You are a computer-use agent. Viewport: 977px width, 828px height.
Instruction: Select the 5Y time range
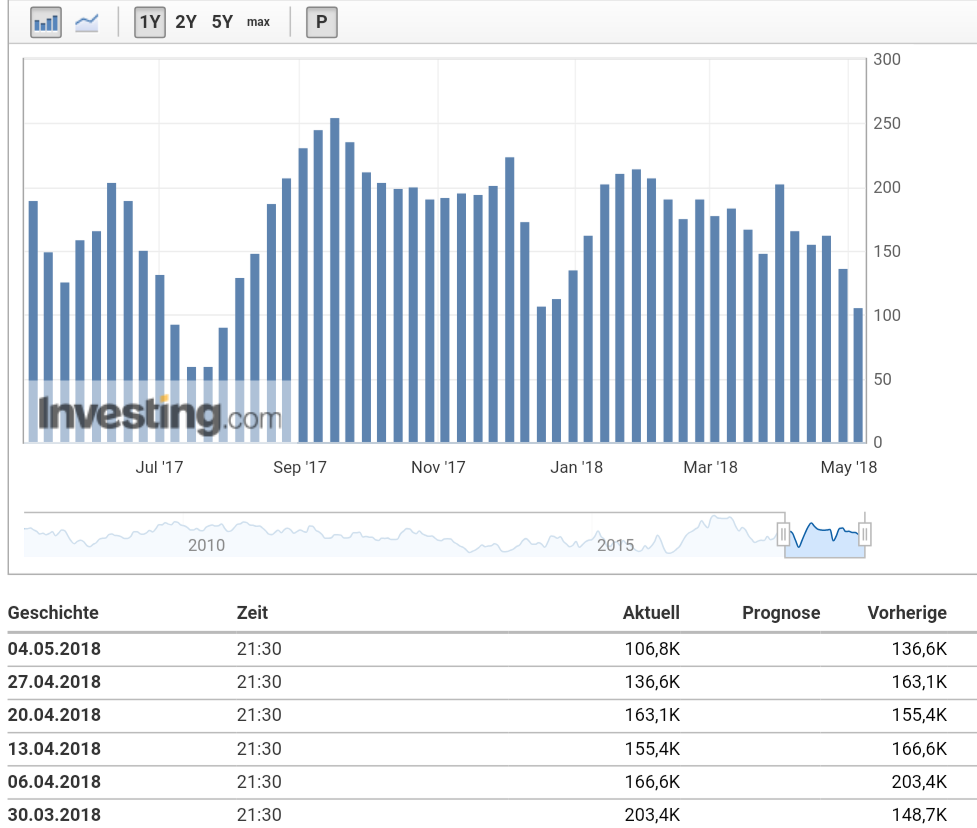pos(222,22)
